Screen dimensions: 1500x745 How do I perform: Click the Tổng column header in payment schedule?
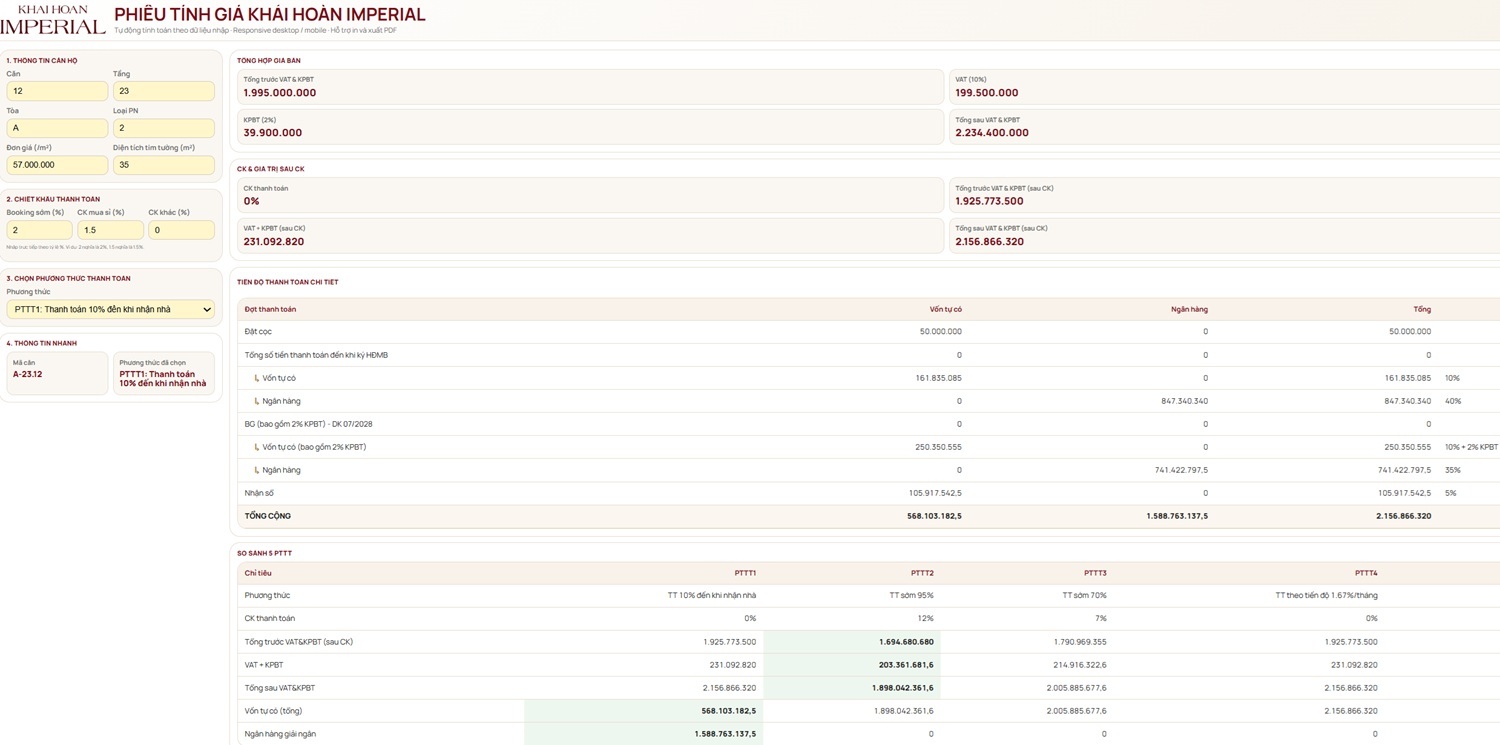(x=1422, y=310)
